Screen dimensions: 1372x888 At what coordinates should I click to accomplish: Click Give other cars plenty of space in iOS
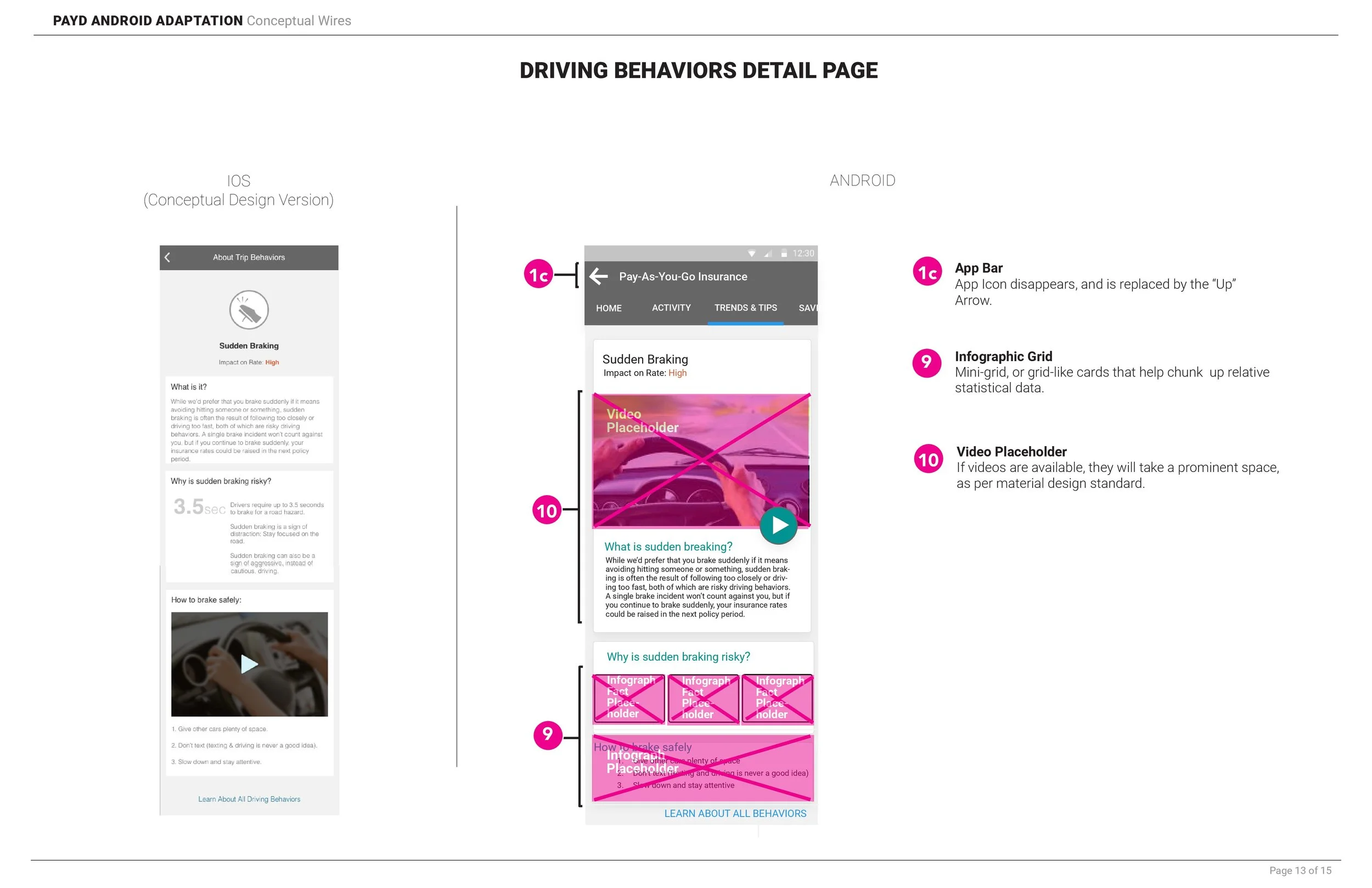(219, 729)
